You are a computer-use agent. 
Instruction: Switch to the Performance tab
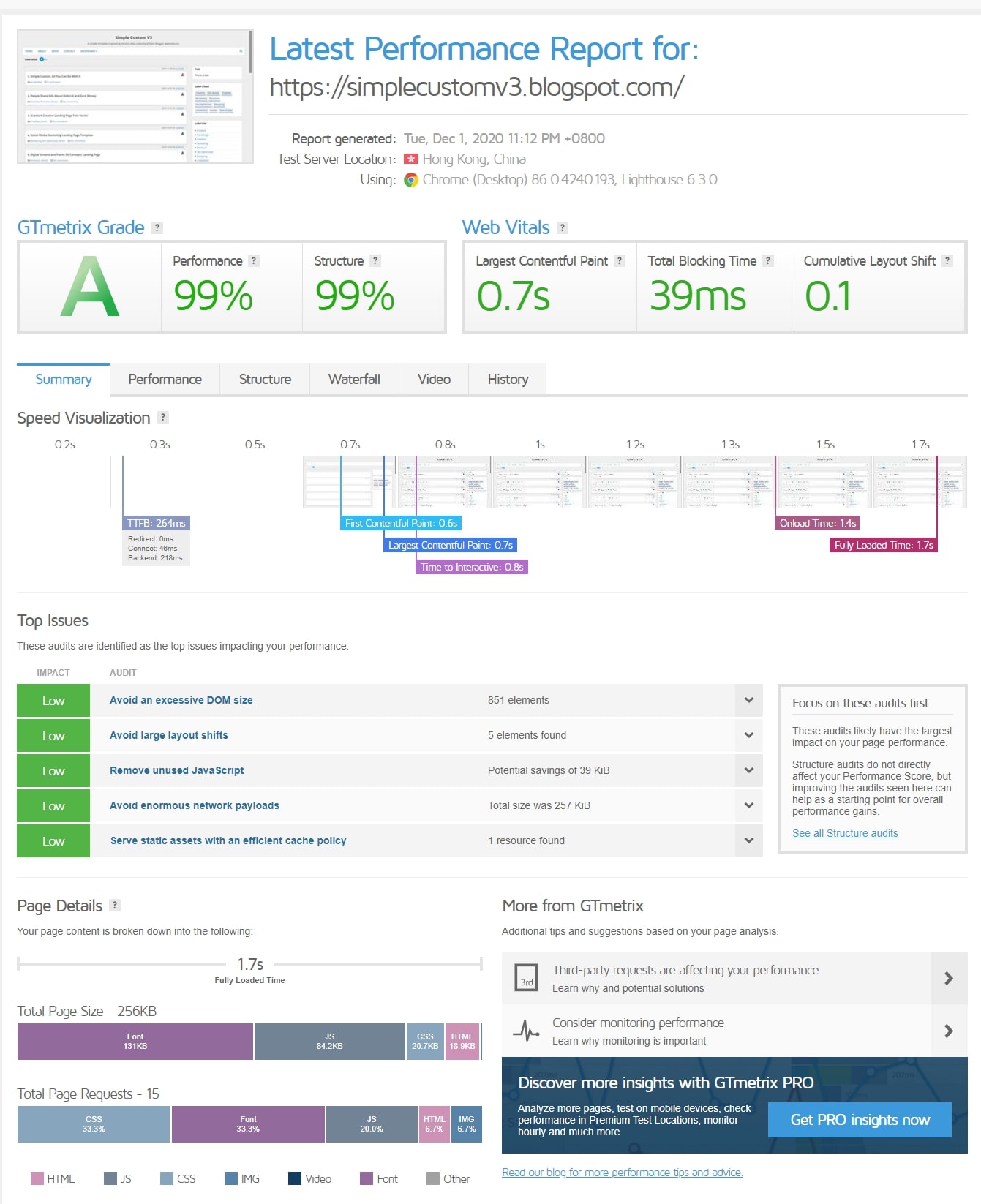[165, 379]
